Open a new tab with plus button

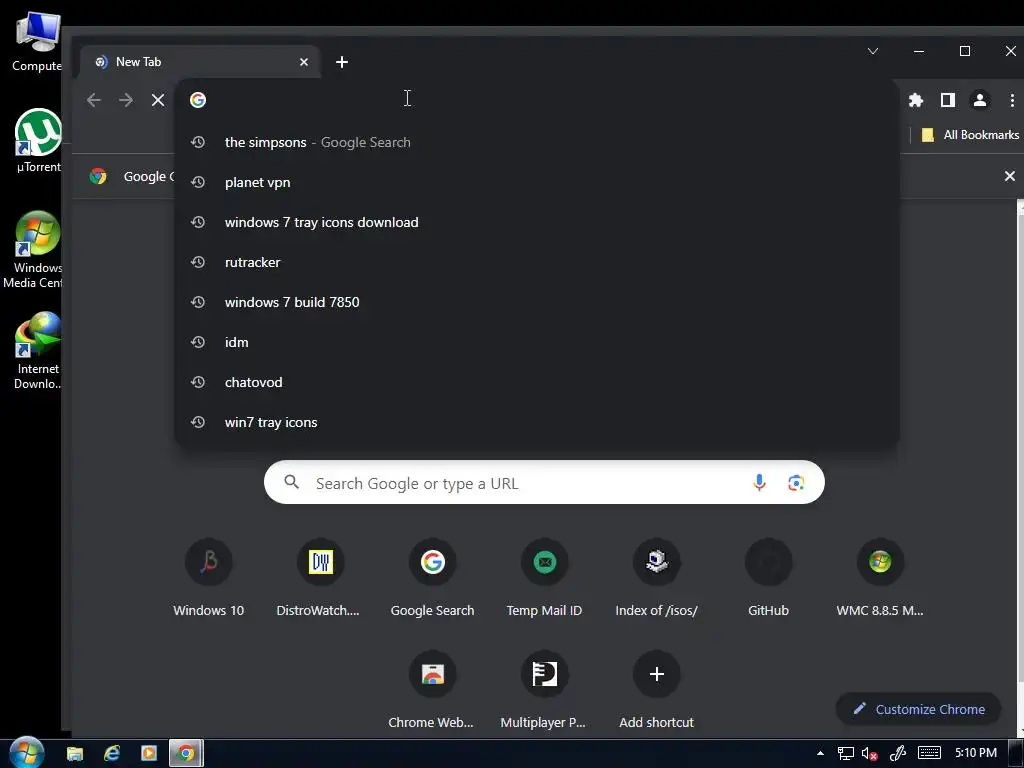(x=342, y=62)
